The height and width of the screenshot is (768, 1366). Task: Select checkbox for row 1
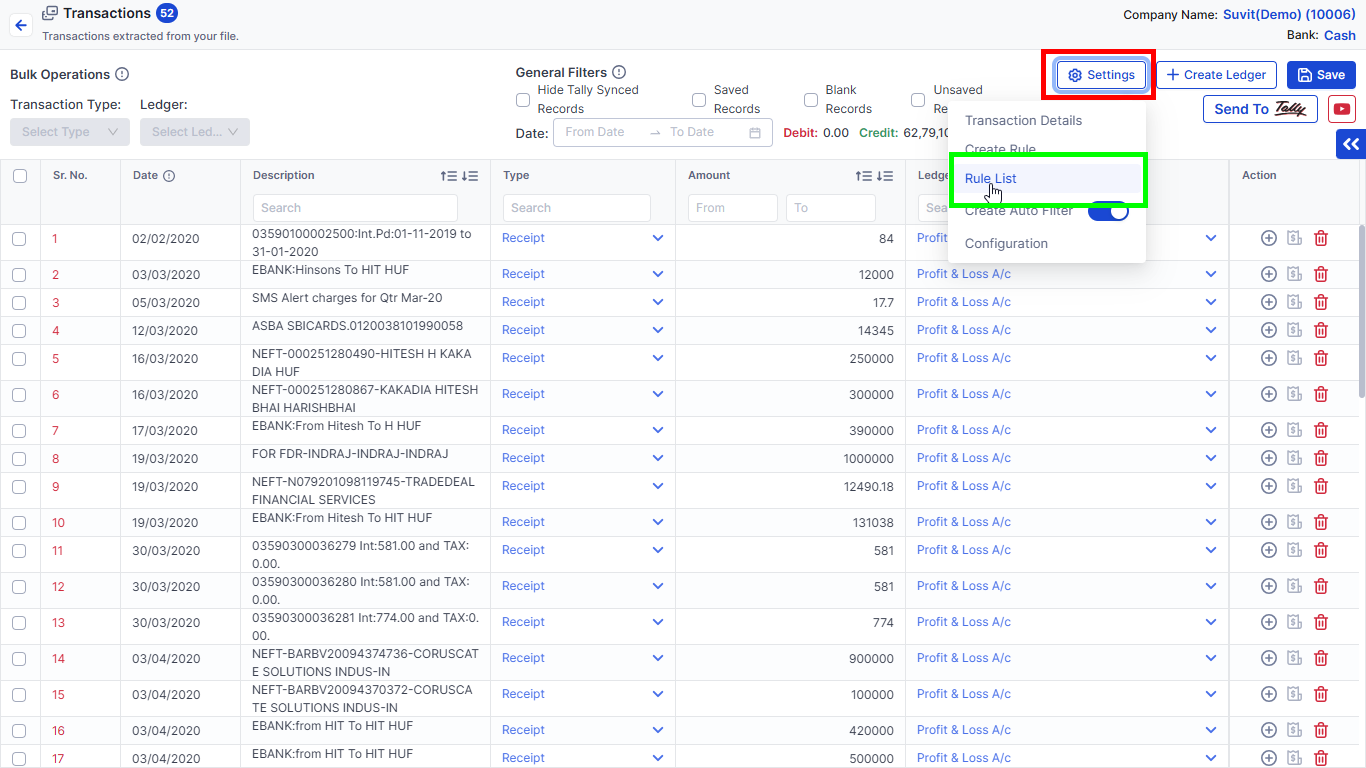[19, 239]
